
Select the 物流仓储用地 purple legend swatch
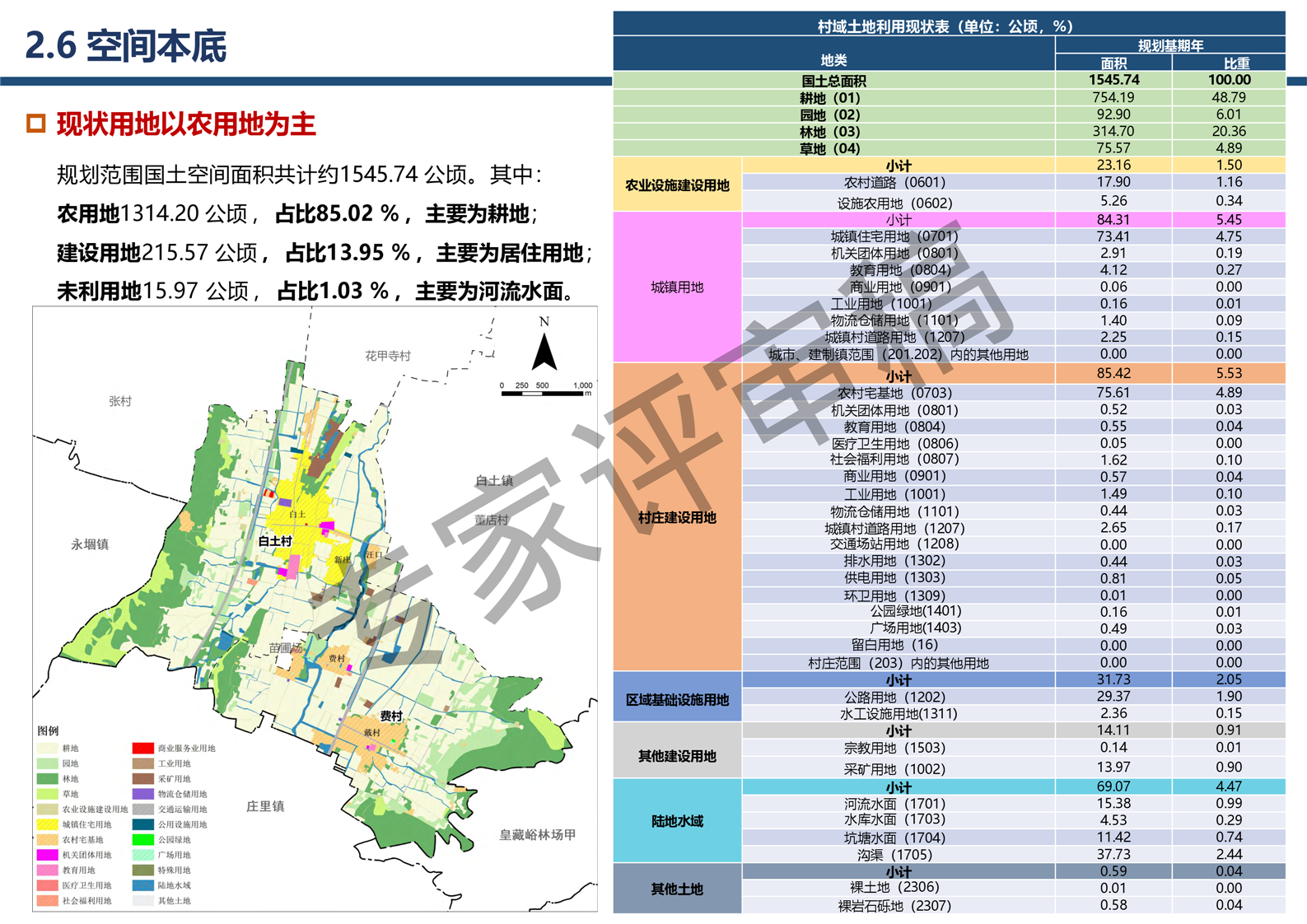point(143,794)
